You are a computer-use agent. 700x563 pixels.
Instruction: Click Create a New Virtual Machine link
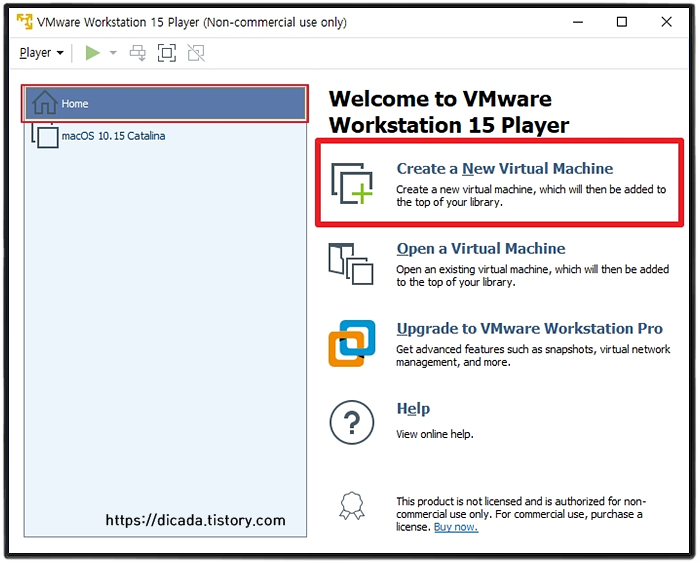(x=504, y=168)
